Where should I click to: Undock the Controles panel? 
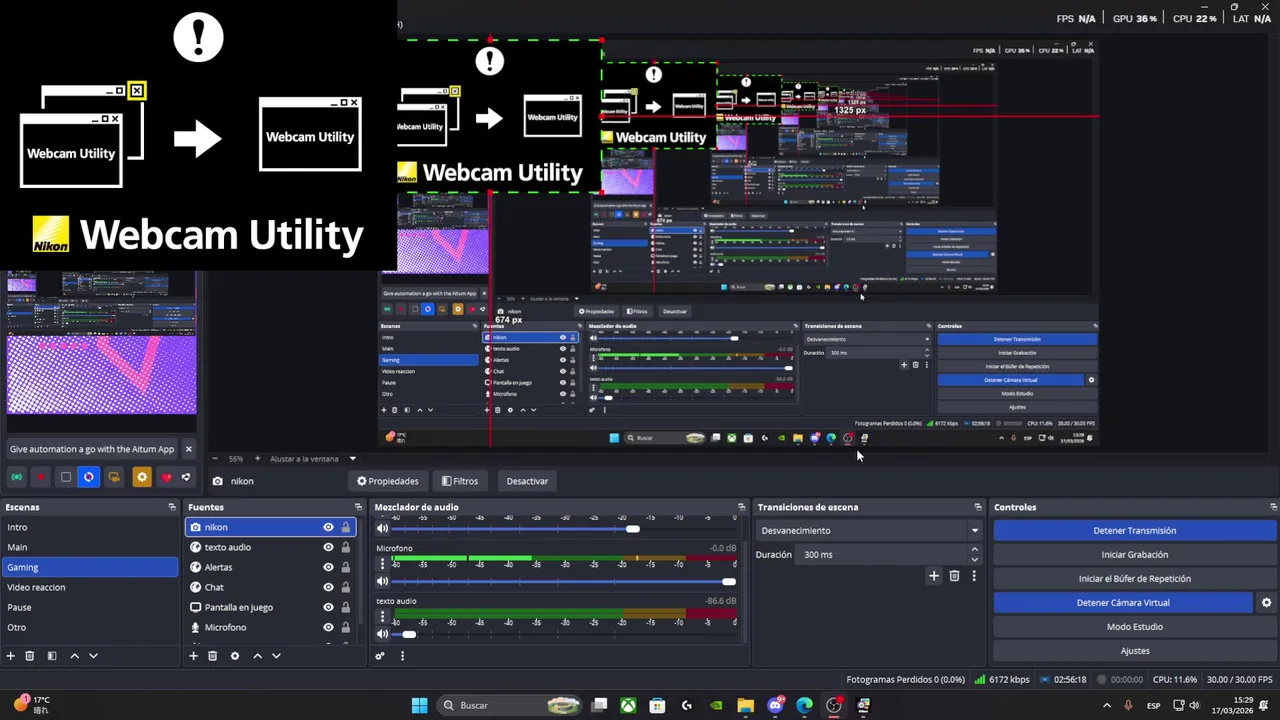(x=1273, y=507)
